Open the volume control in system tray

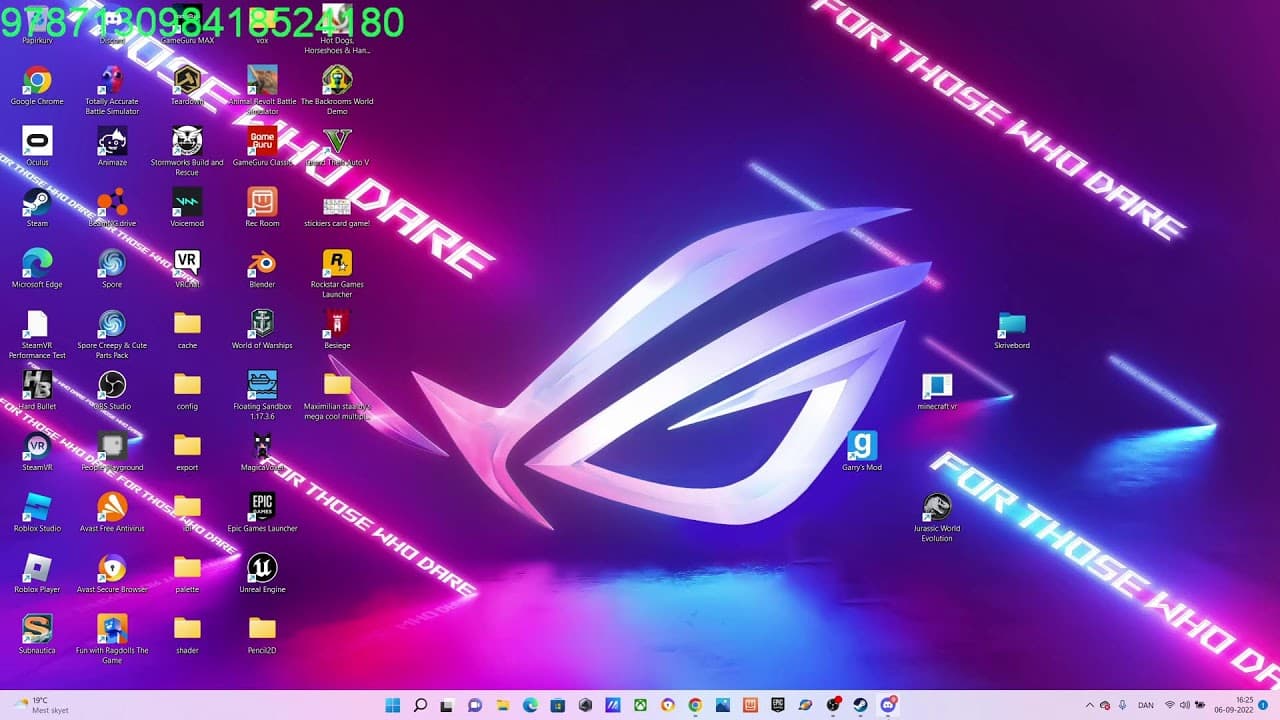click(x=1185, y=705)
